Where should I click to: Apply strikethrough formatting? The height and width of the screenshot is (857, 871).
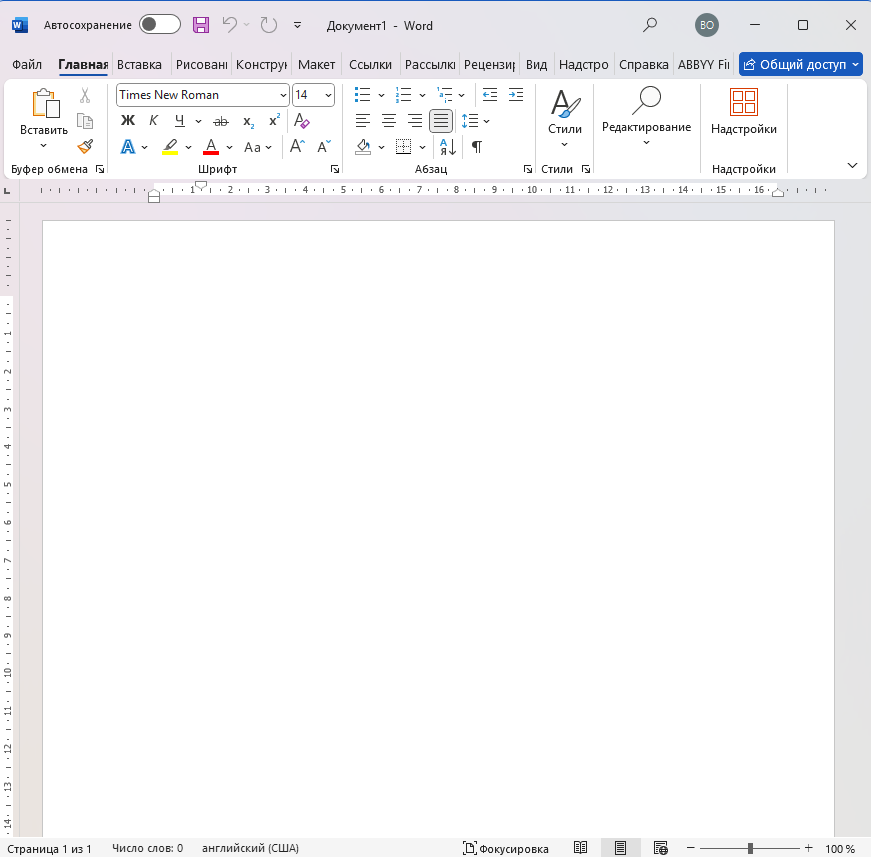[221, 121]
